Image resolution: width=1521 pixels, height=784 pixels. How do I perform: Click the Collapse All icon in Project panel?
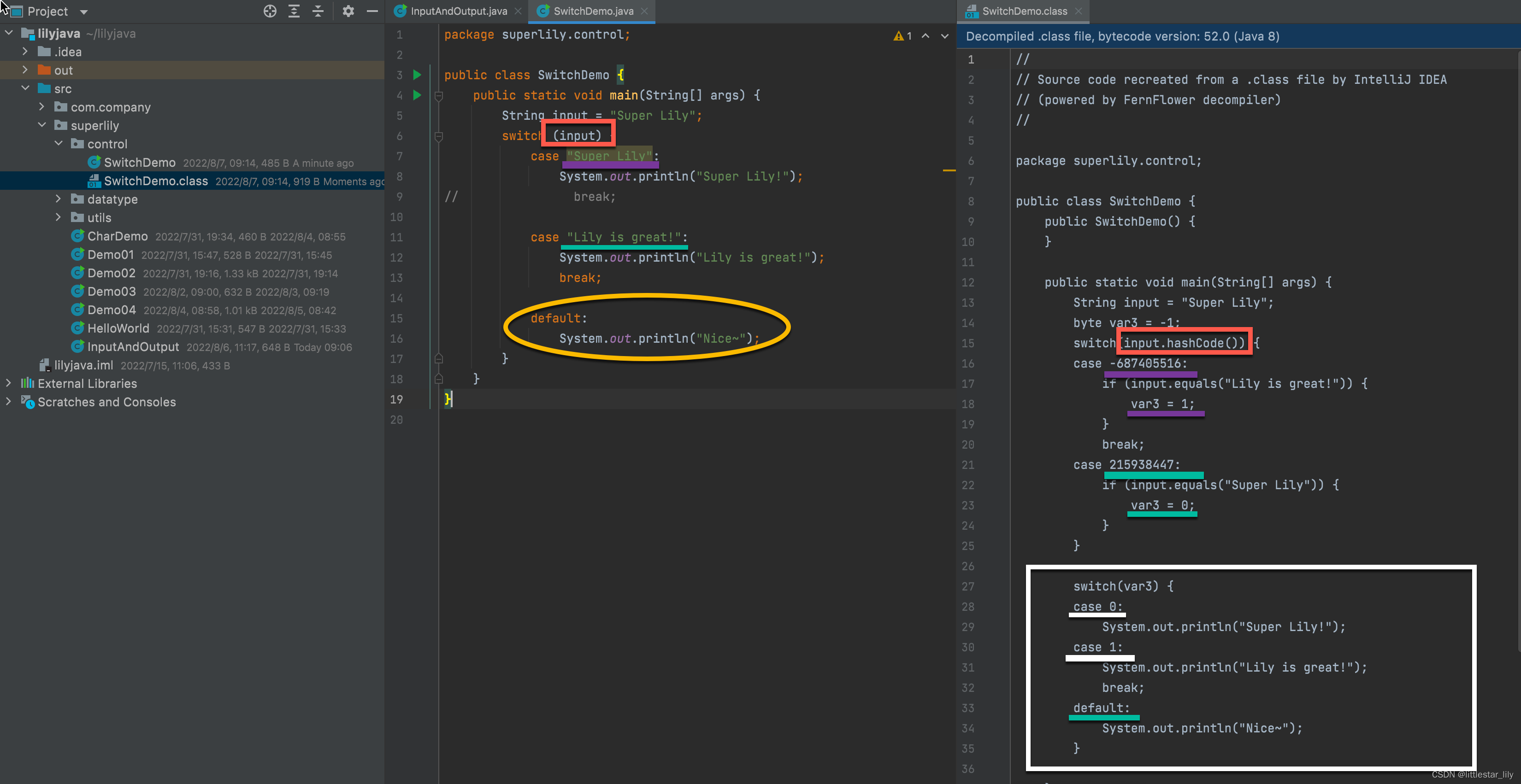(x=318, y=11)
